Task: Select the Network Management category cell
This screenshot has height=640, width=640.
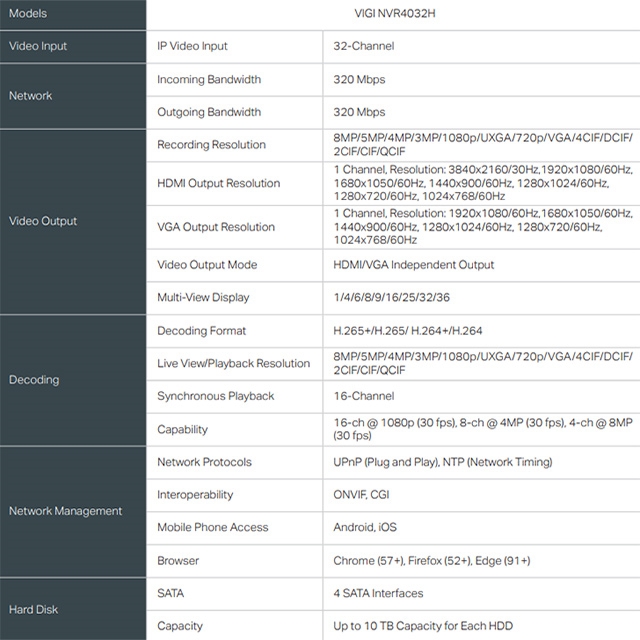Action: 73,511
